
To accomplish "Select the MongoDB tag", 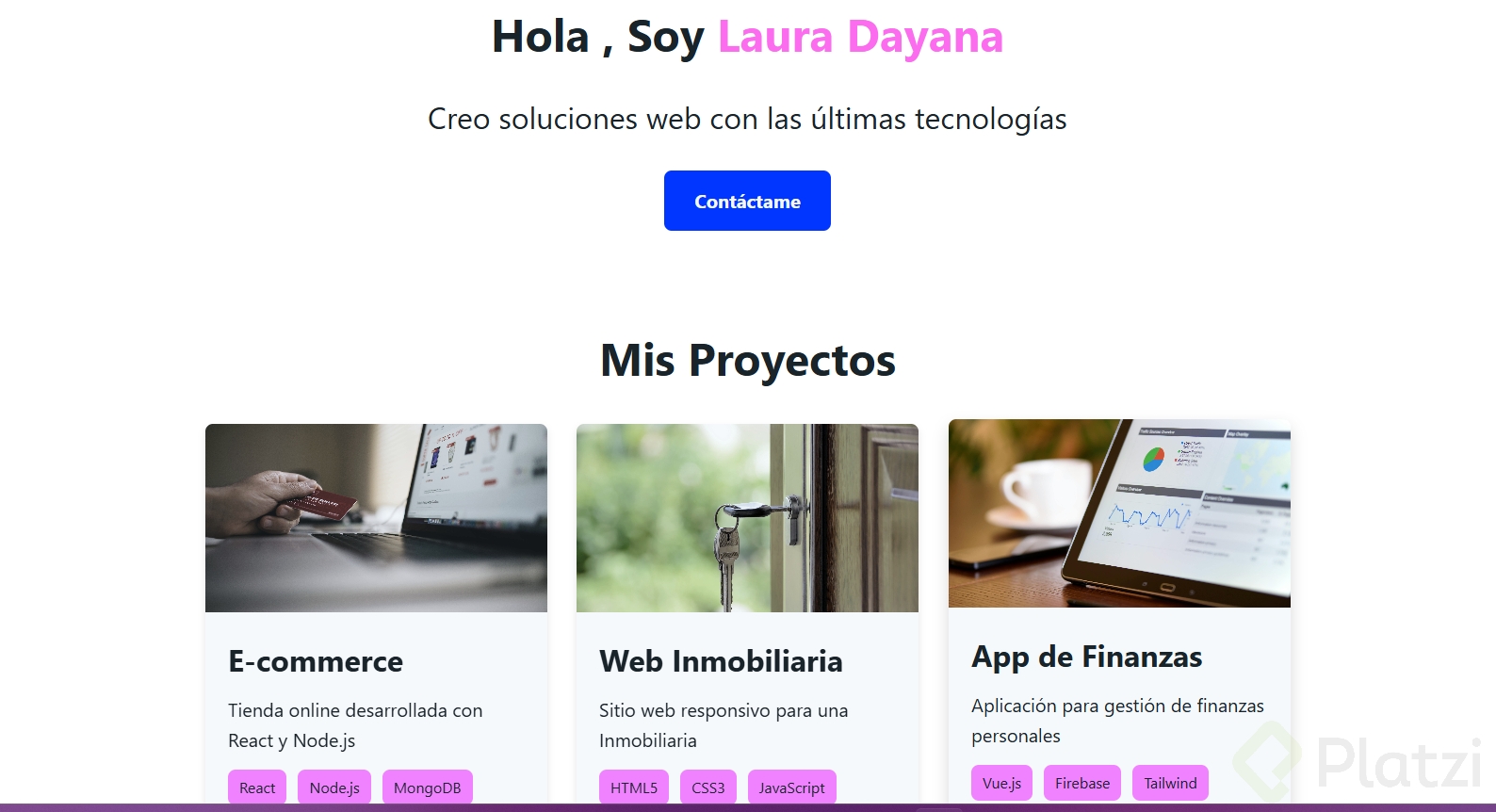I will click(x=428, y=788).
